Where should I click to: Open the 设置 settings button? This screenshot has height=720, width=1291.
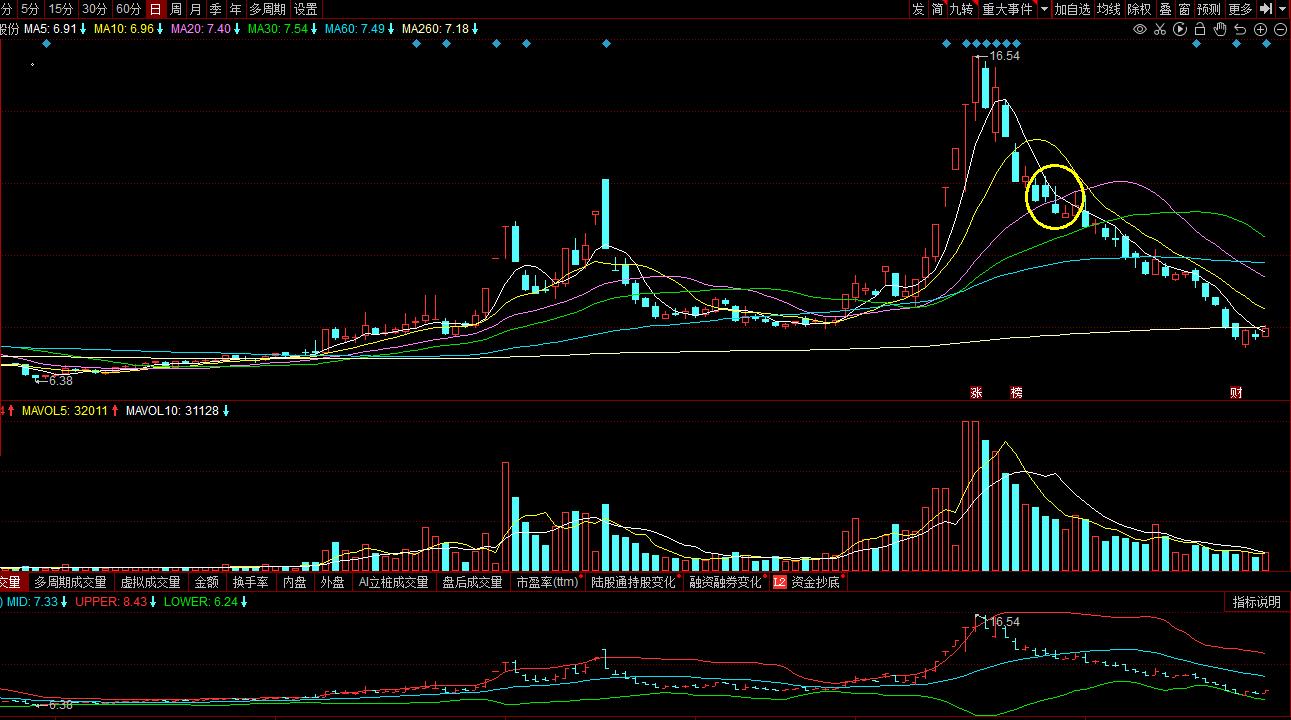click(x=305, y=9)
